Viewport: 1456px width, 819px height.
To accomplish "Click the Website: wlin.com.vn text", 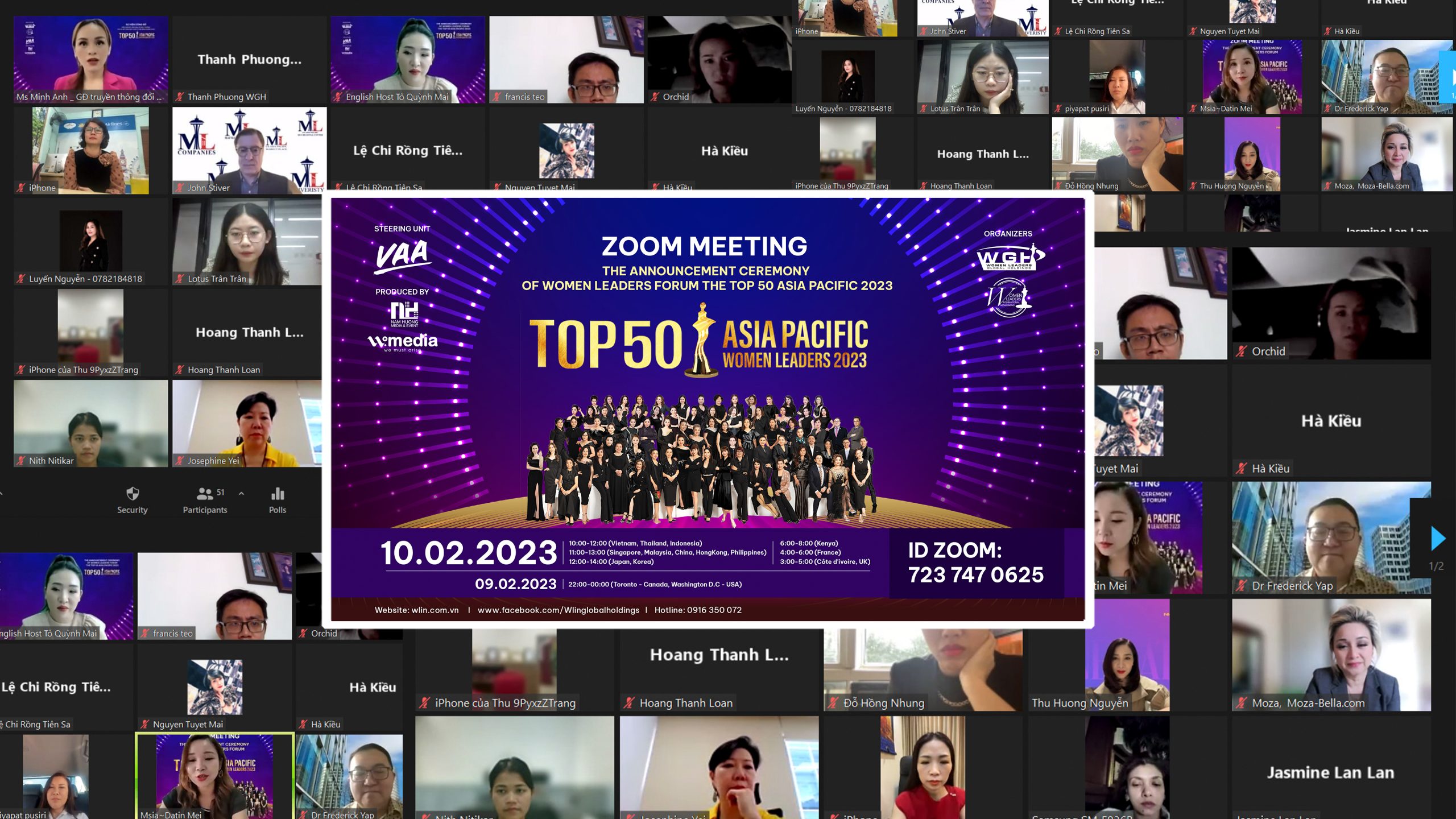I will [416, 610].
